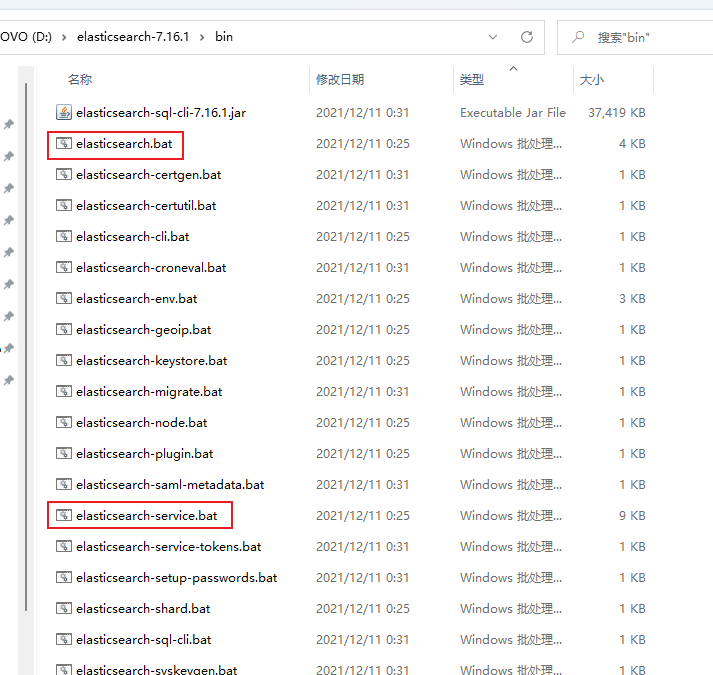Expand the chevron after elasticsearch-7.16.1
Image resolution: width=713 pixels, height=675 pixels.
[x=202, y=37]
